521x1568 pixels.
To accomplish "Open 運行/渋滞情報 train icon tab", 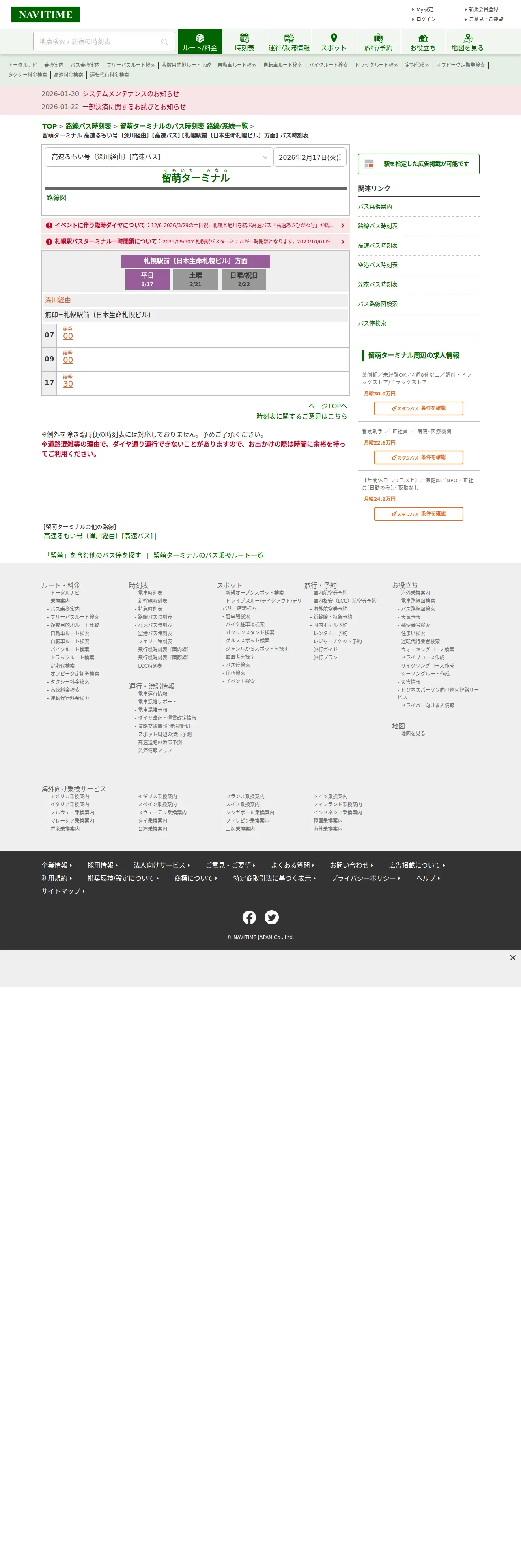I will click(288, 41).
